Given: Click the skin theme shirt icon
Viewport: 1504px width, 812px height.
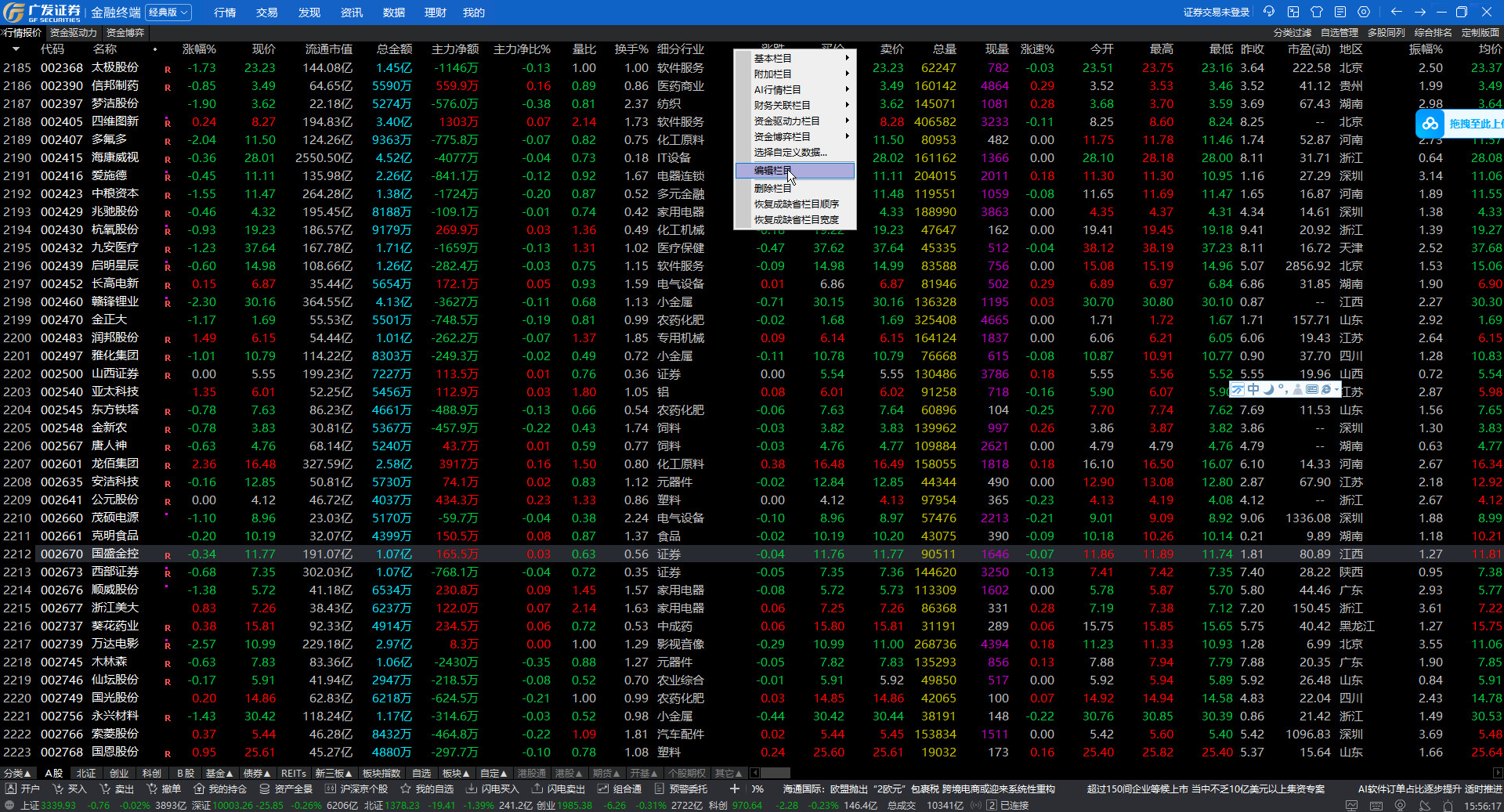Looking at the screenshot, I should pyautogui.click(x=1316, y=12).
